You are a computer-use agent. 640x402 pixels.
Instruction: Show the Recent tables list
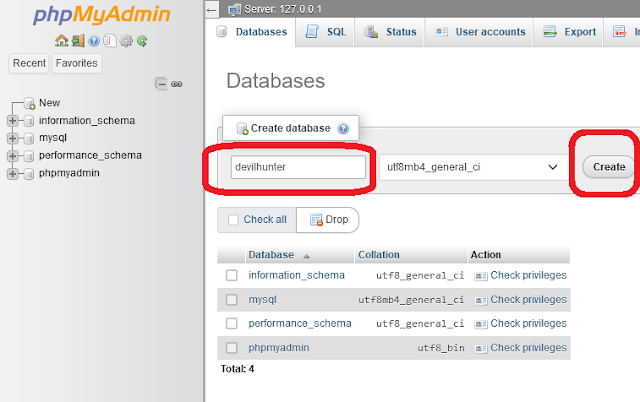29,63
